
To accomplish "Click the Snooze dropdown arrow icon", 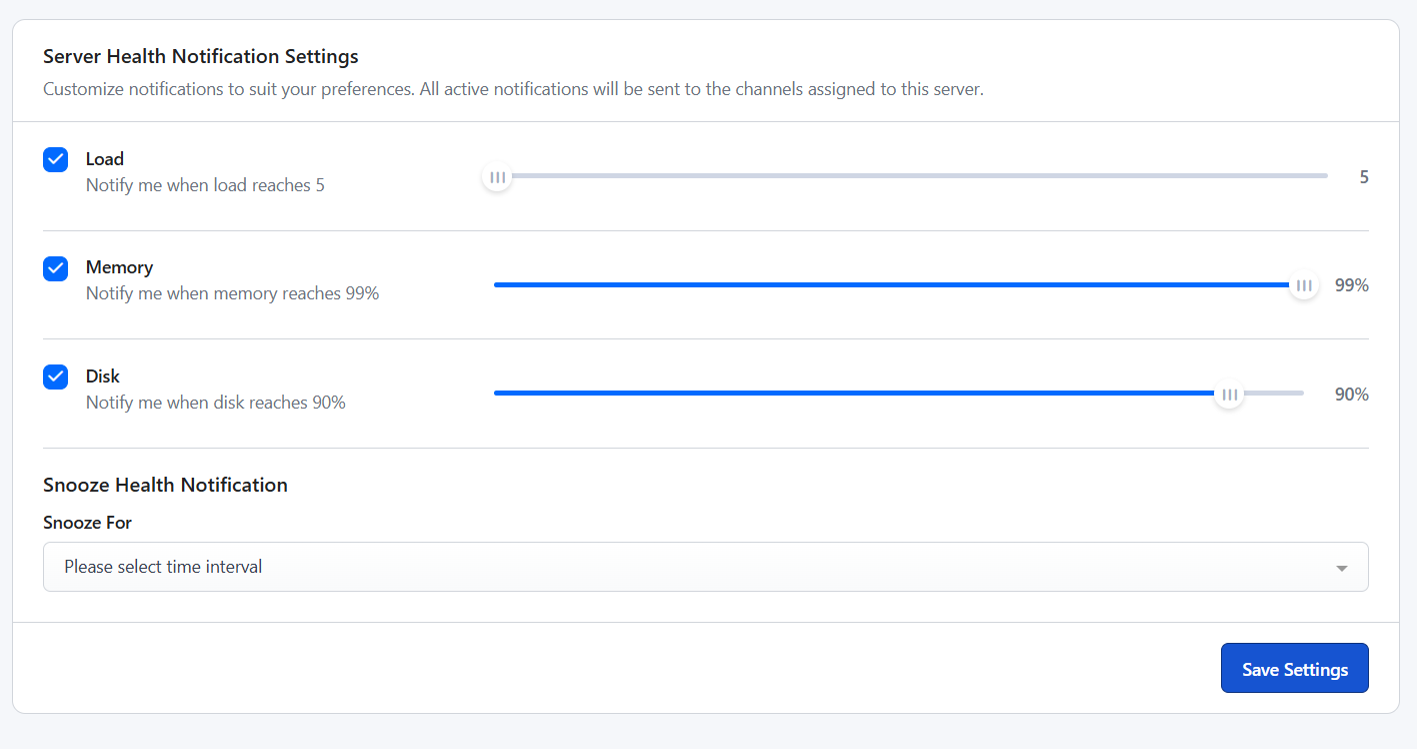I will pos(1341,568).
